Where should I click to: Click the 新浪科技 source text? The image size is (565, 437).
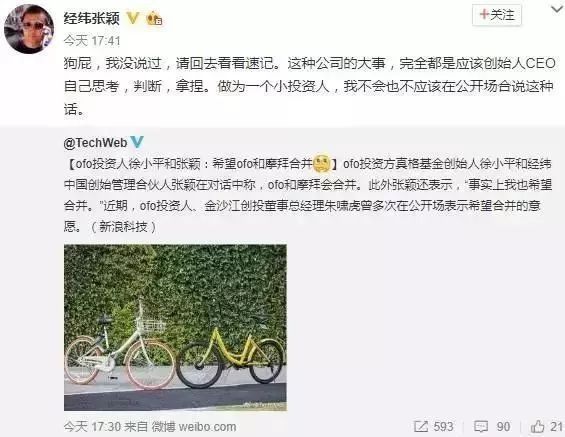point(123,227)
